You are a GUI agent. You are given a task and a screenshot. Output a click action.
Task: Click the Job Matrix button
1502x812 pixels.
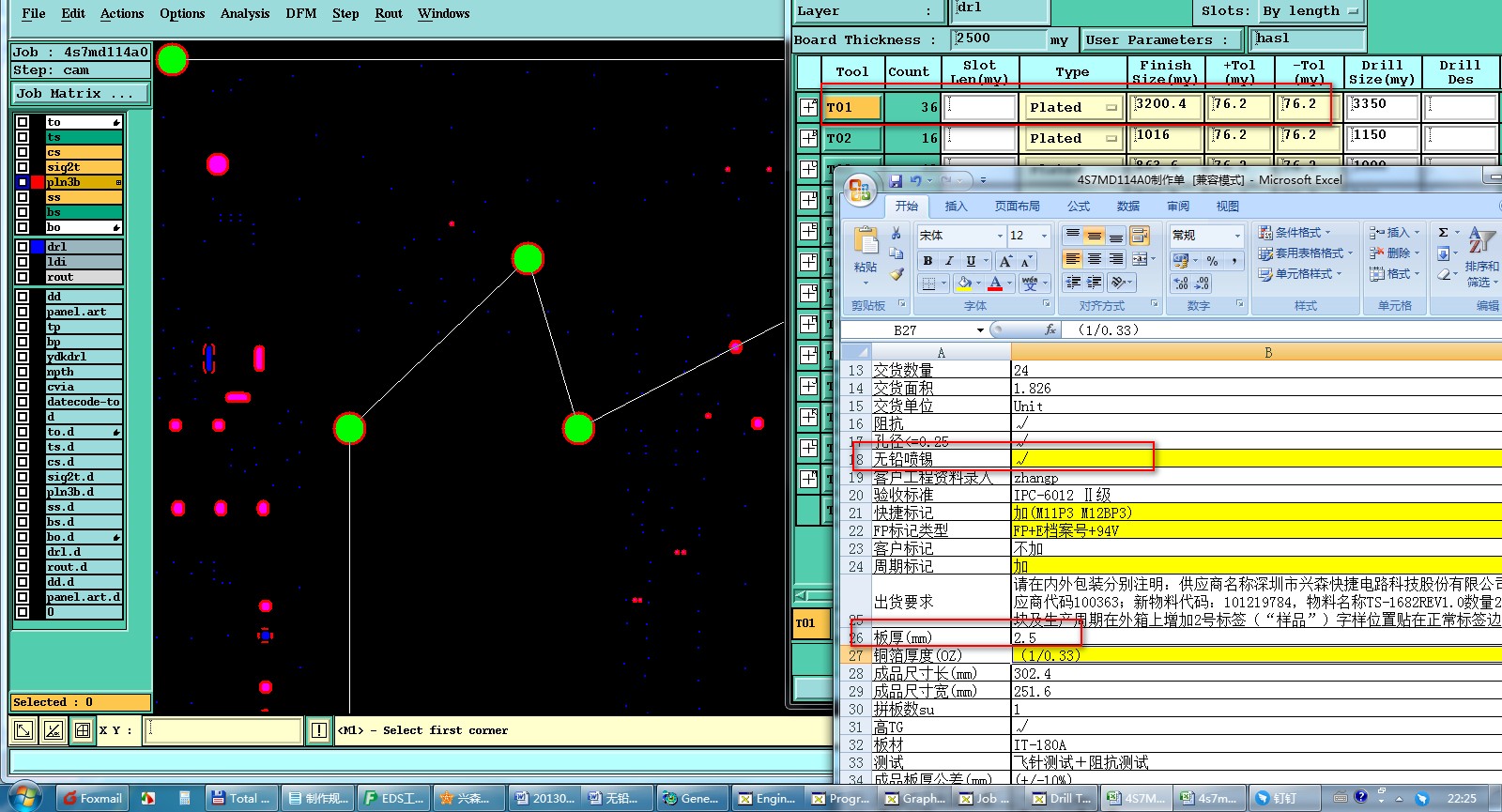pos(80,94)
